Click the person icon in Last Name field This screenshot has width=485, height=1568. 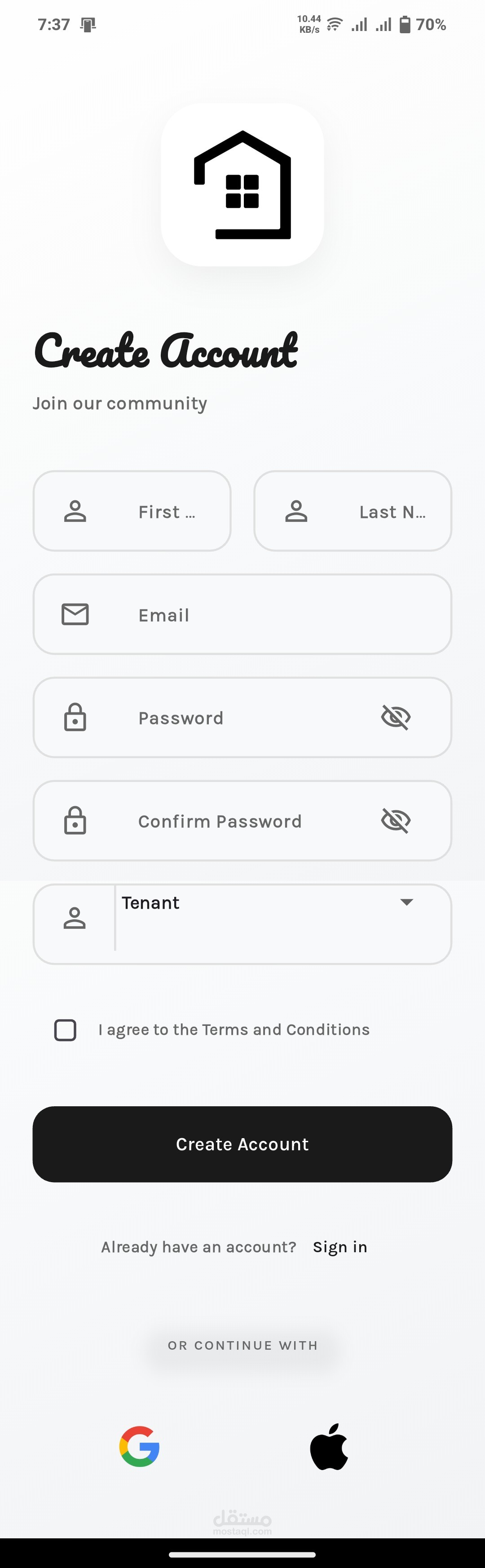tap(296, 511)
